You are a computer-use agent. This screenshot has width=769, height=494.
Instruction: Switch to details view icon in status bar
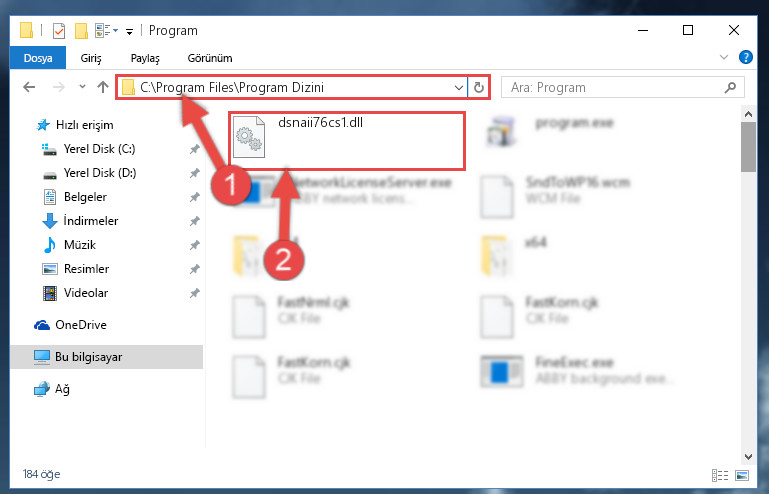pos(719,475)
